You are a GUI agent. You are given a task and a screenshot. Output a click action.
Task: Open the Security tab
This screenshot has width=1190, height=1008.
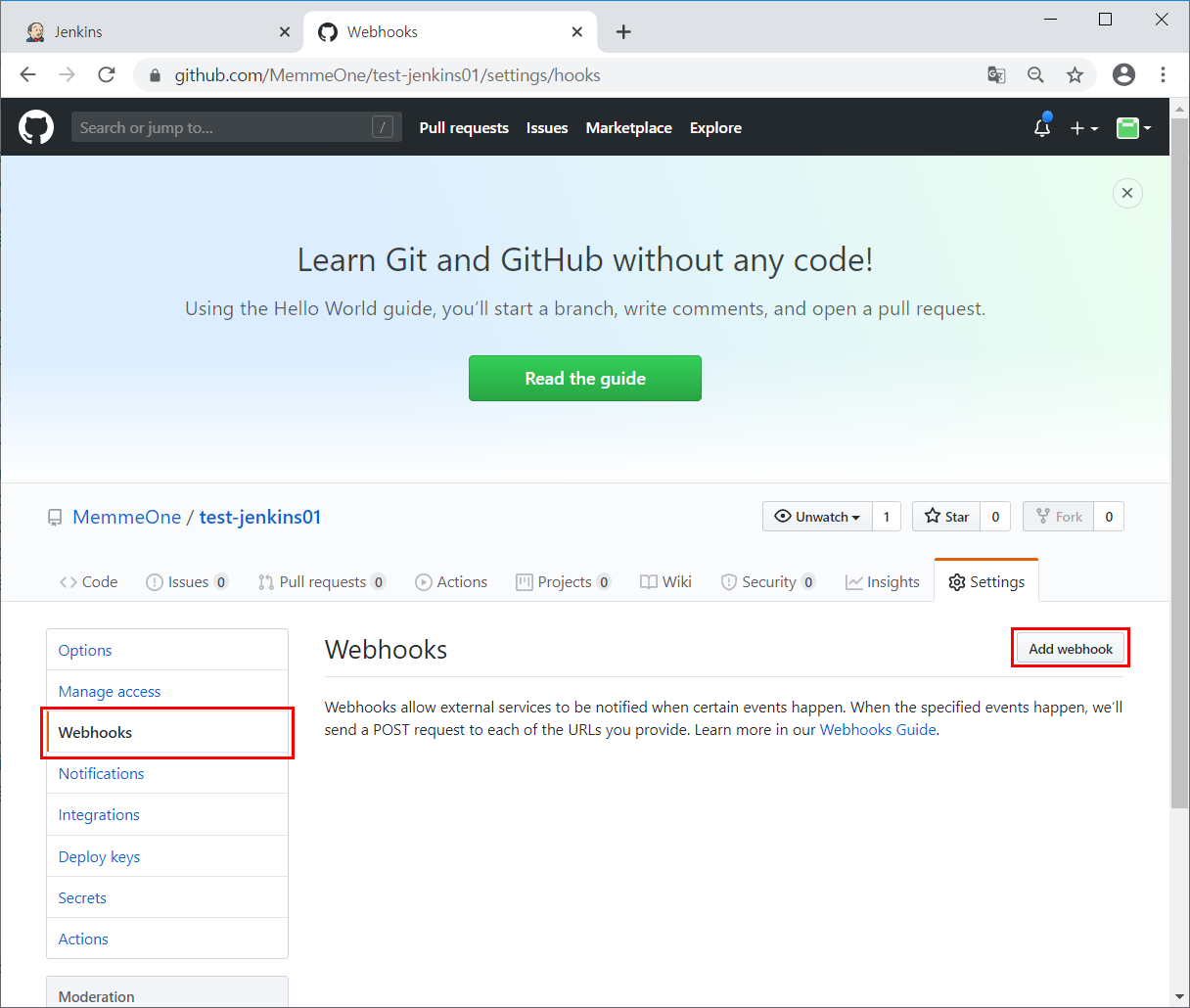tap(768, 581)
